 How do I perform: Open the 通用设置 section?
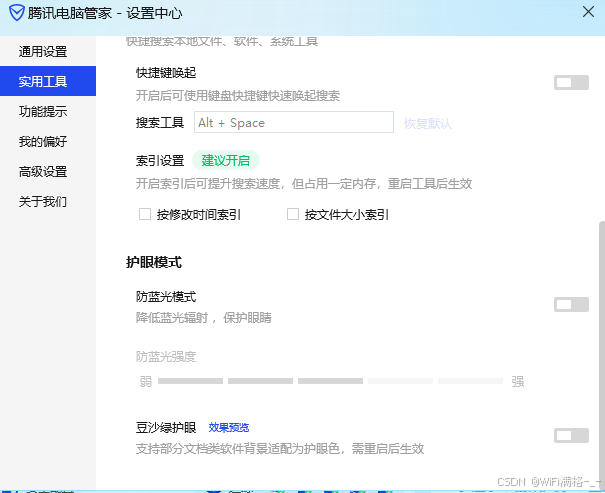click(x=43, y=51)
